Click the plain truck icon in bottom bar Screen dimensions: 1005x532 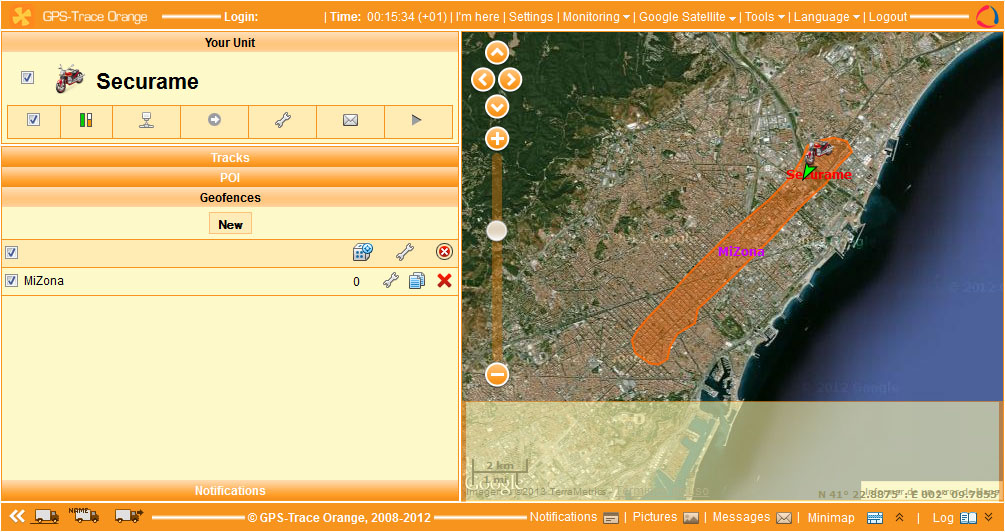click(46, 516)
